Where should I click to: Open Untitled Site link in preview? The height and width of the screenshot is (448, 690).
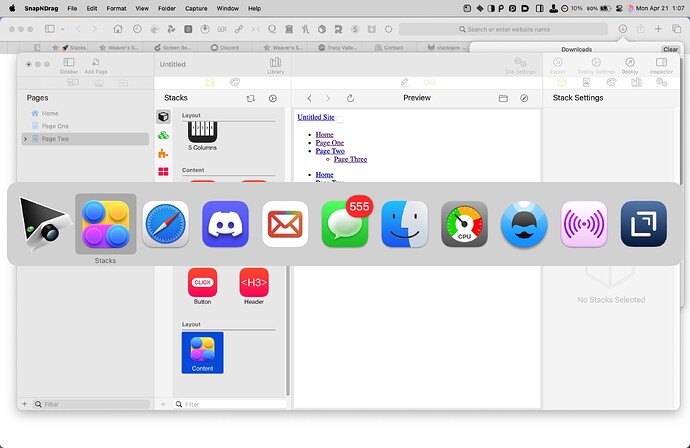(316, 117)
